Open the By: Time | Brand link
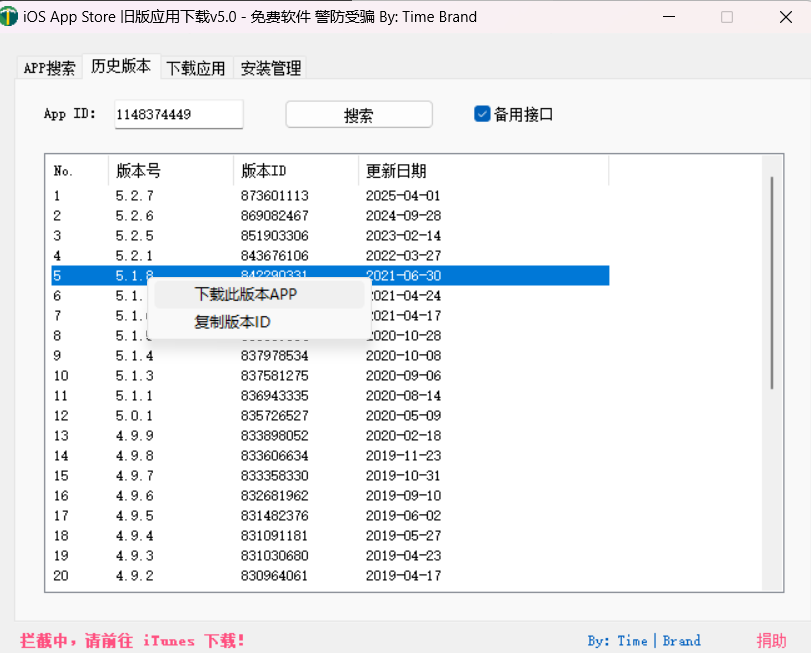The height and width of the screenshot is (653, 811). click(x=644, y=641)
